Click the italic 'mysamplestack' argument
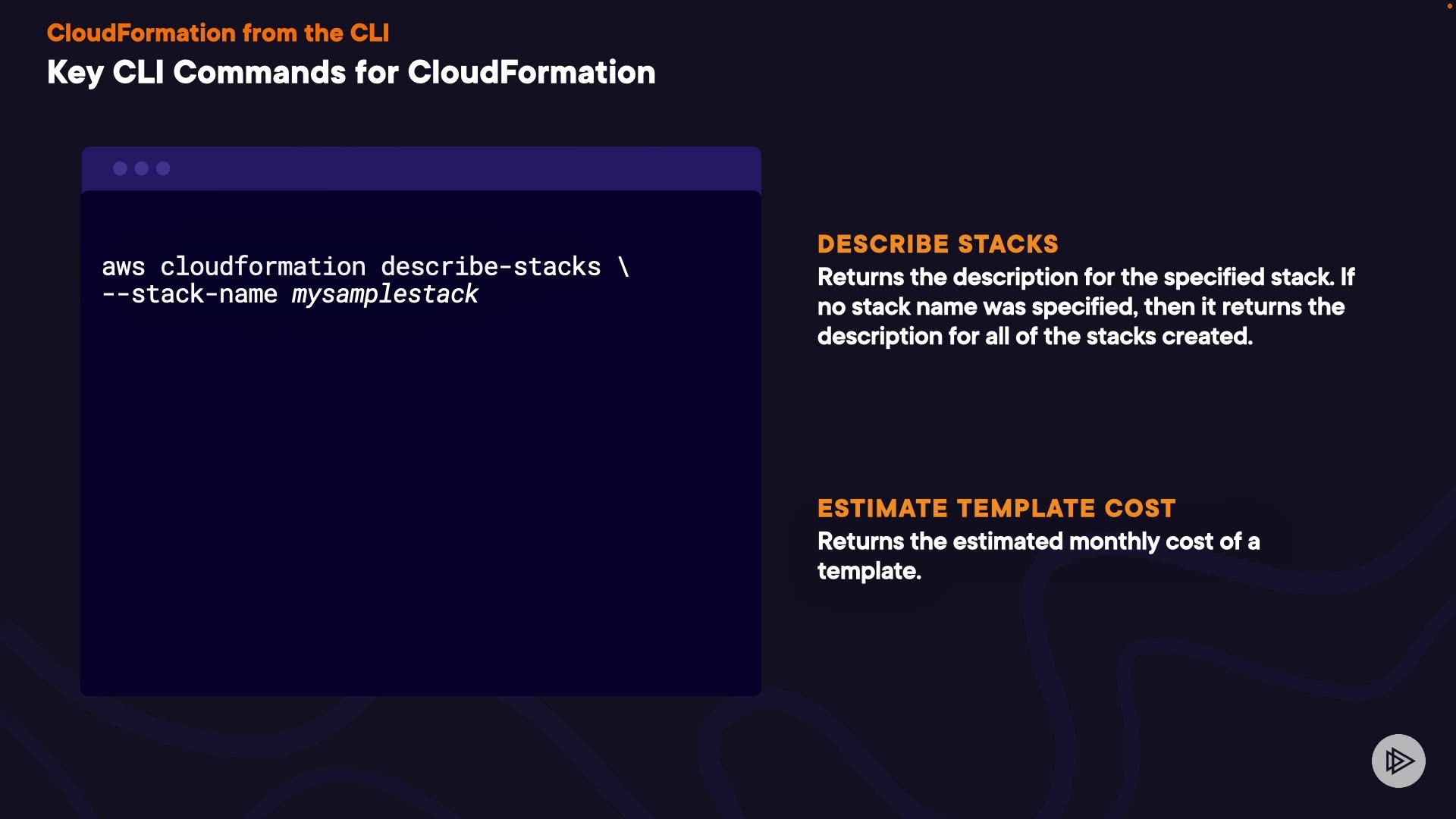Image resolution: width=1456 pixels, height=819 pixels. click(384, 294)
